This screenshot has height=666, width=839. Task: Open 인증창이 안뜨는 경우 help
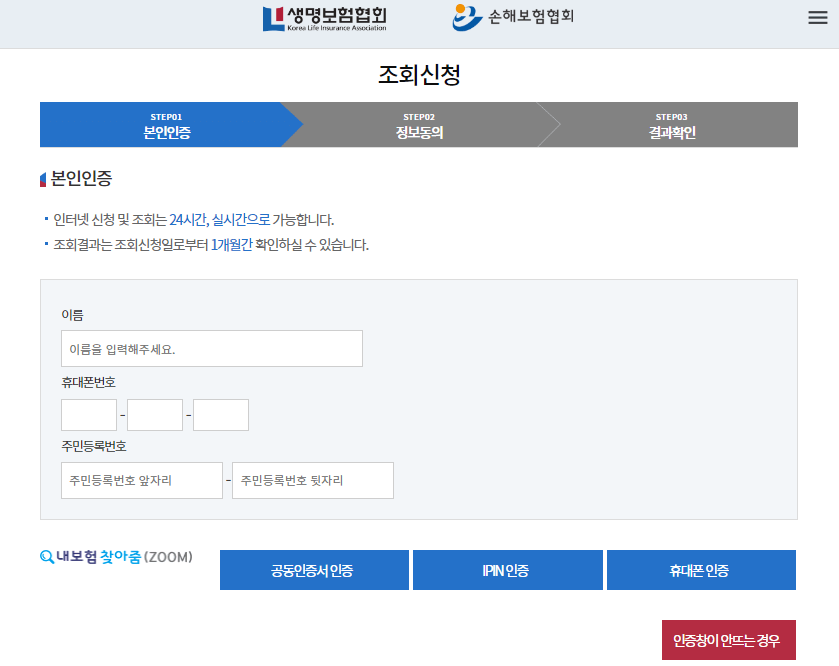730,640
